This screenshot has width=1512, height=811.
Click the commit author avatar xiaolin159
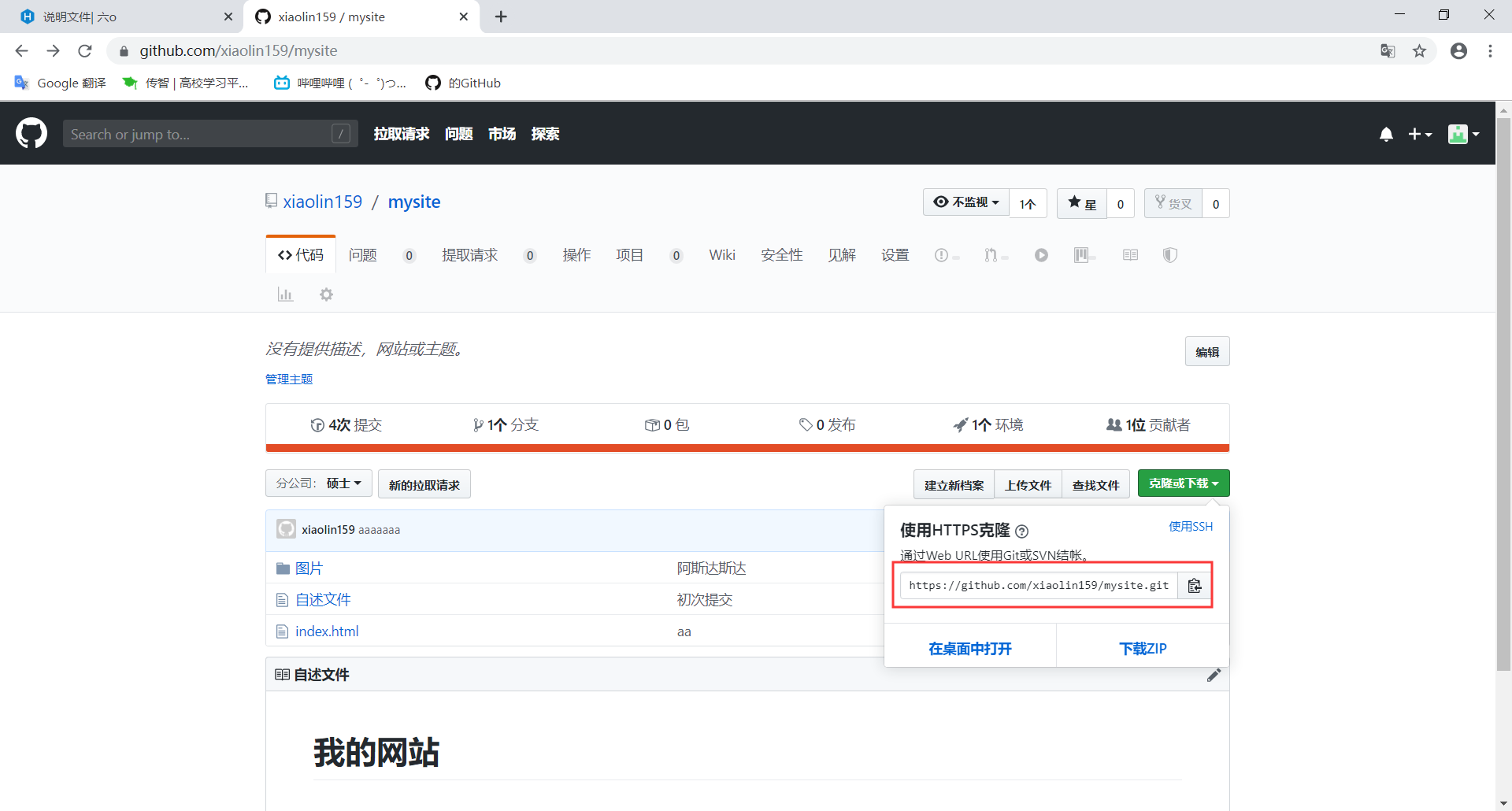pos(287,529)
